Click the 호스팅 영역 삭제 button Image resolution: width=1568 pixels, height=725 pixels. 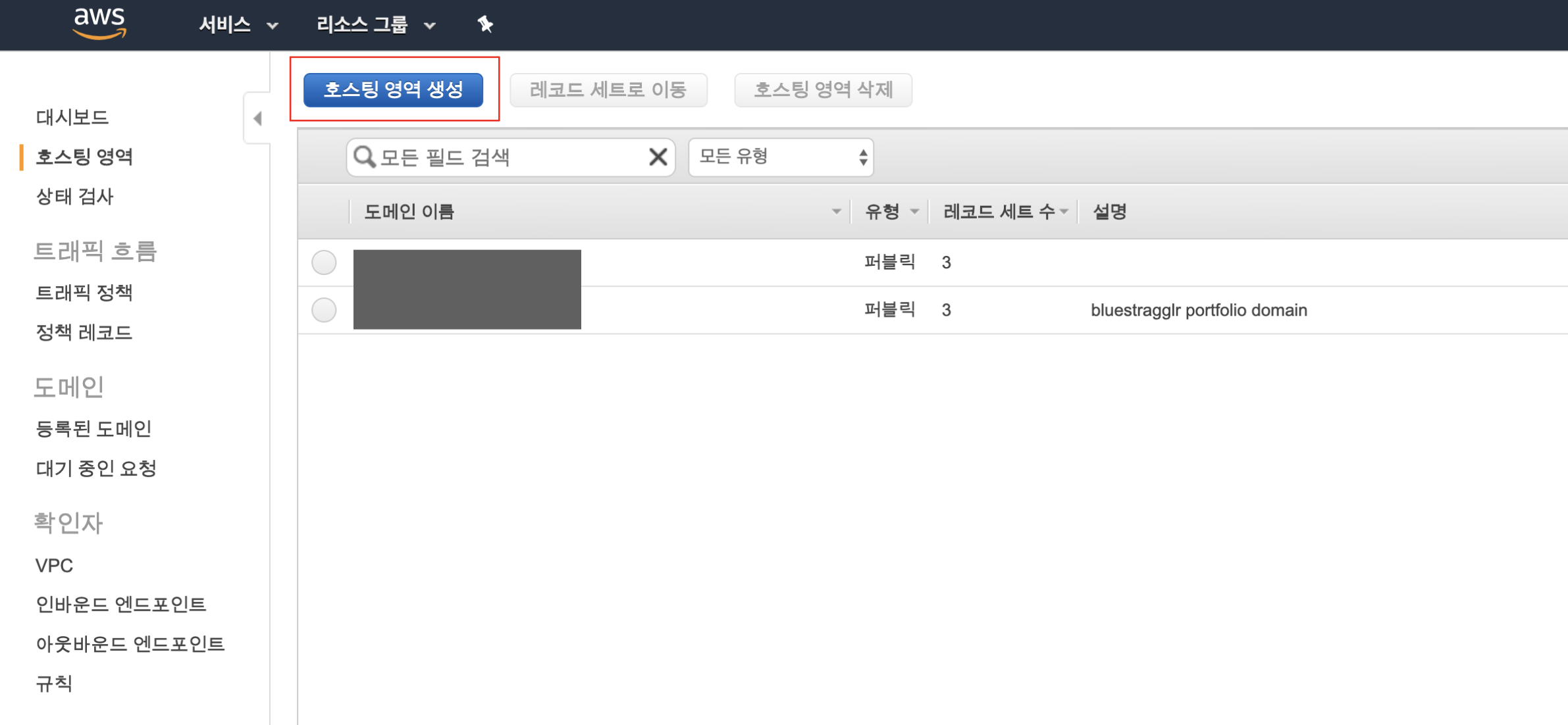[823, 90]
